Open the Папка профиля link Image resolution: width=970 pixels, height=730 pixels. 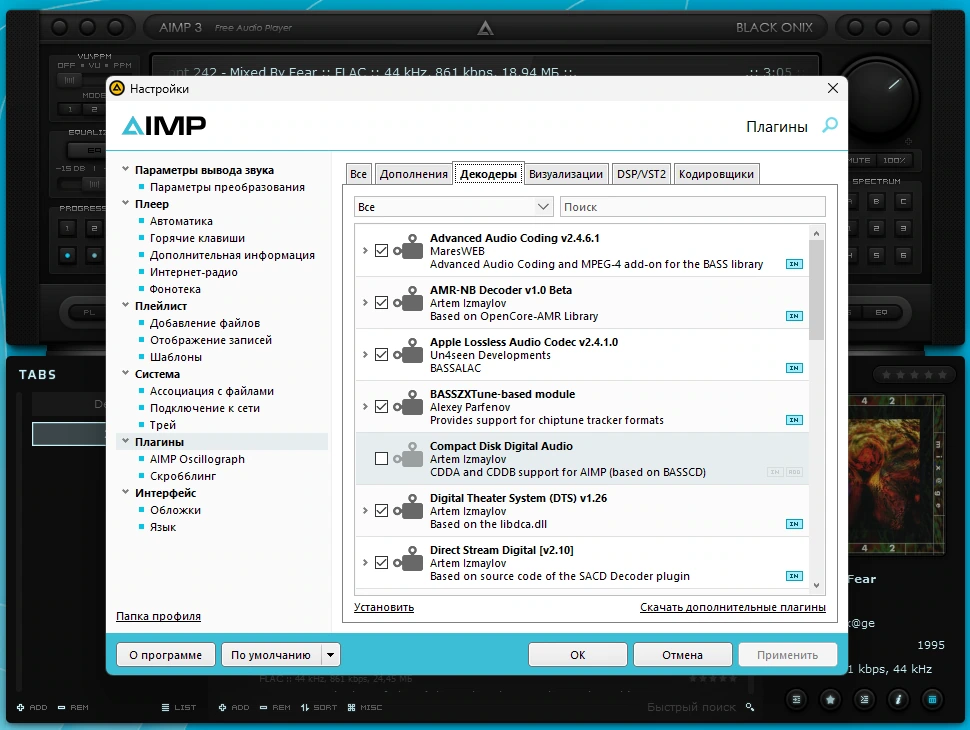pos(158,616)
